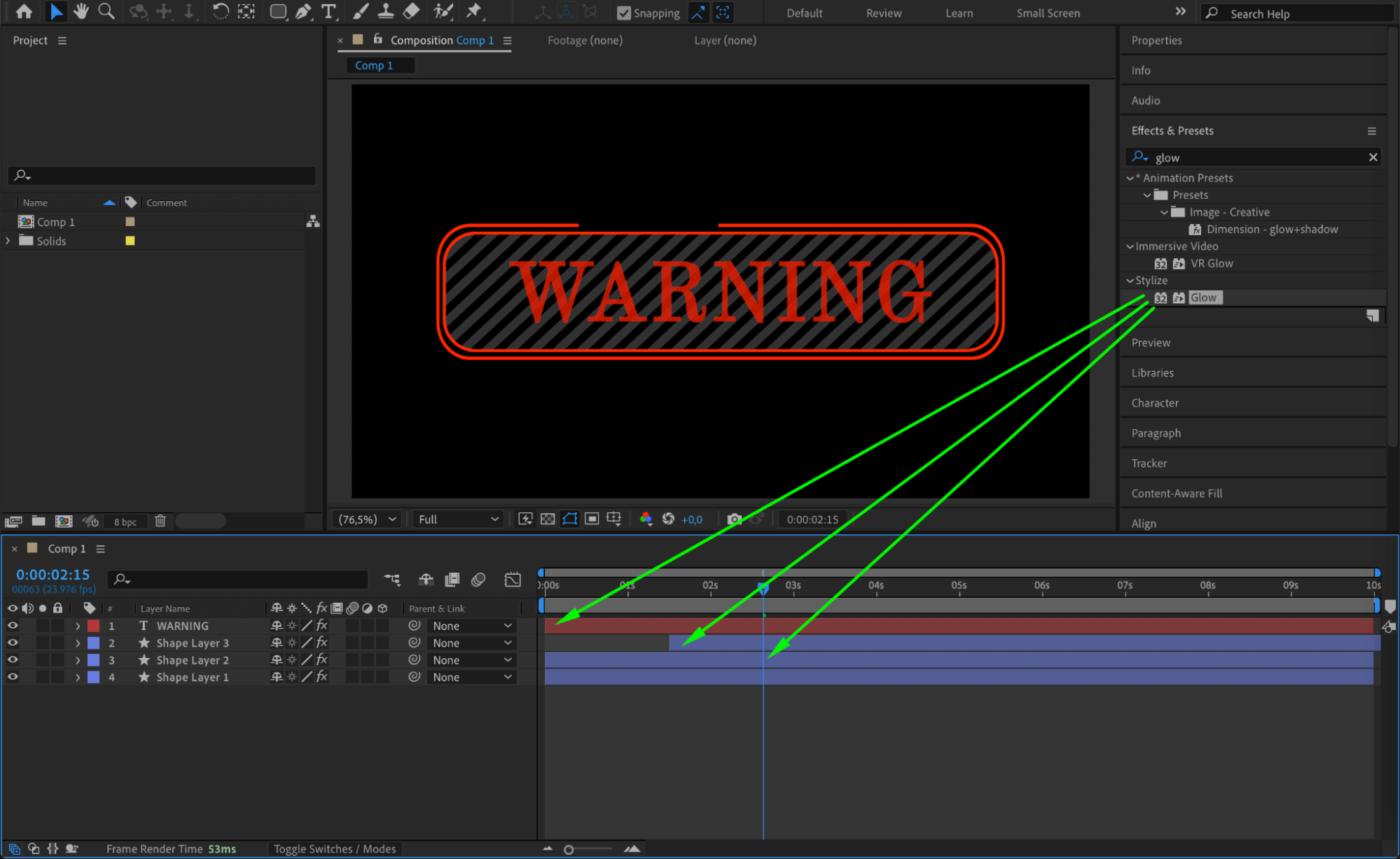
Task: Select the Puppet Pin tool
Action: click(x=474, y=11)
